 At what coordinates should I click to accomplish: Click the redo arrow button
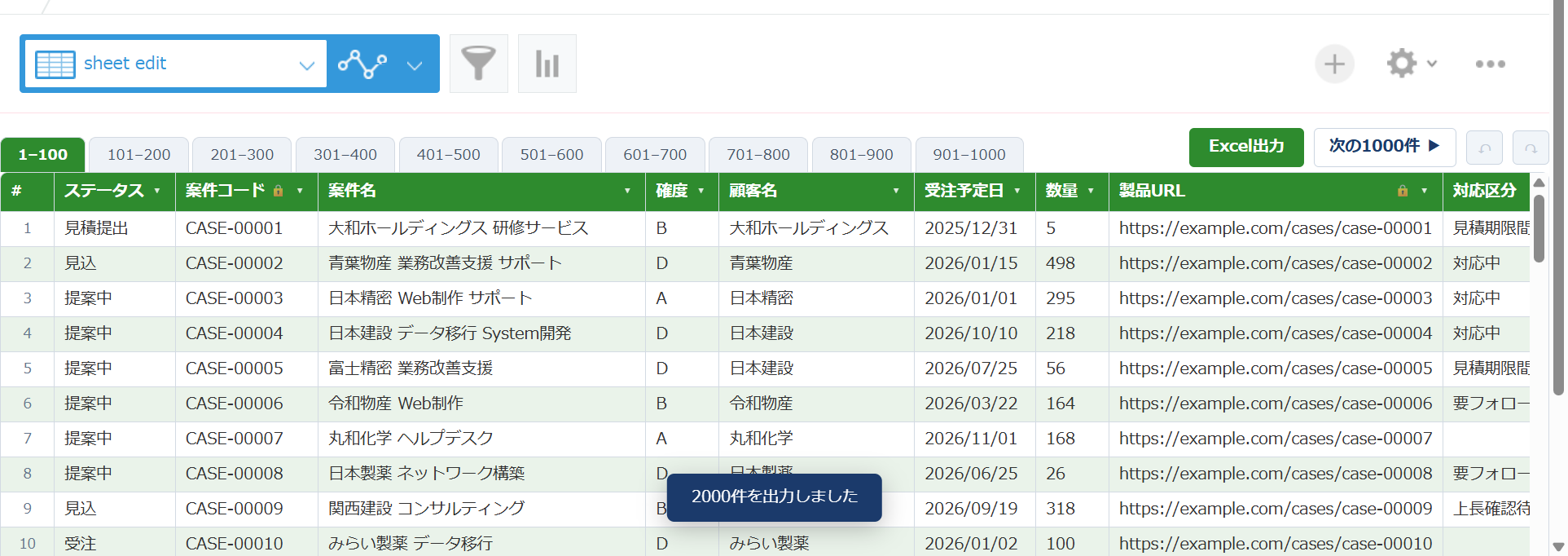pyautogui.click(x=1531, y=148)
